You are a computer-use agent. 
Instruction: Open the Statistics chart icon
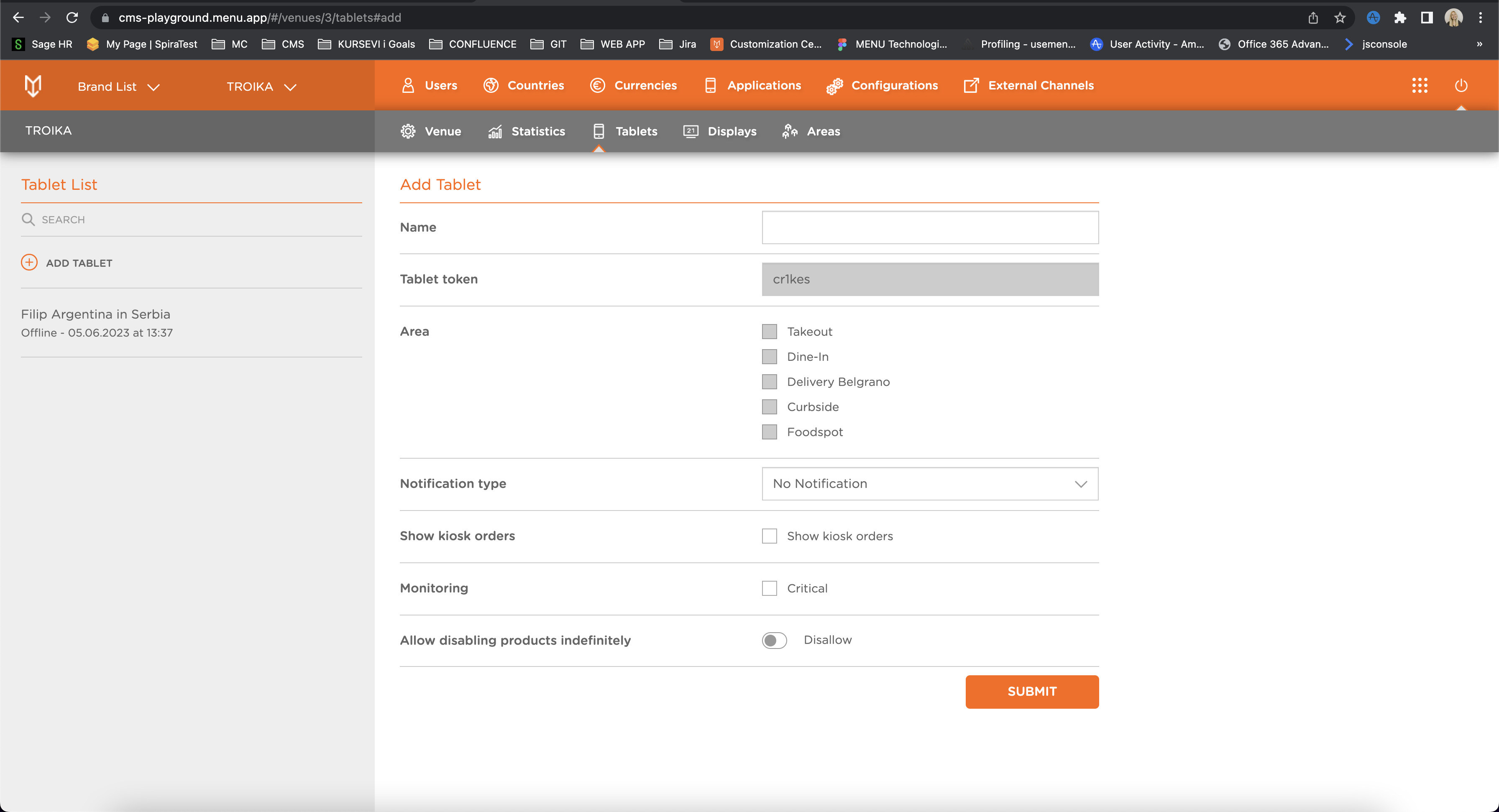click(495, 131)
